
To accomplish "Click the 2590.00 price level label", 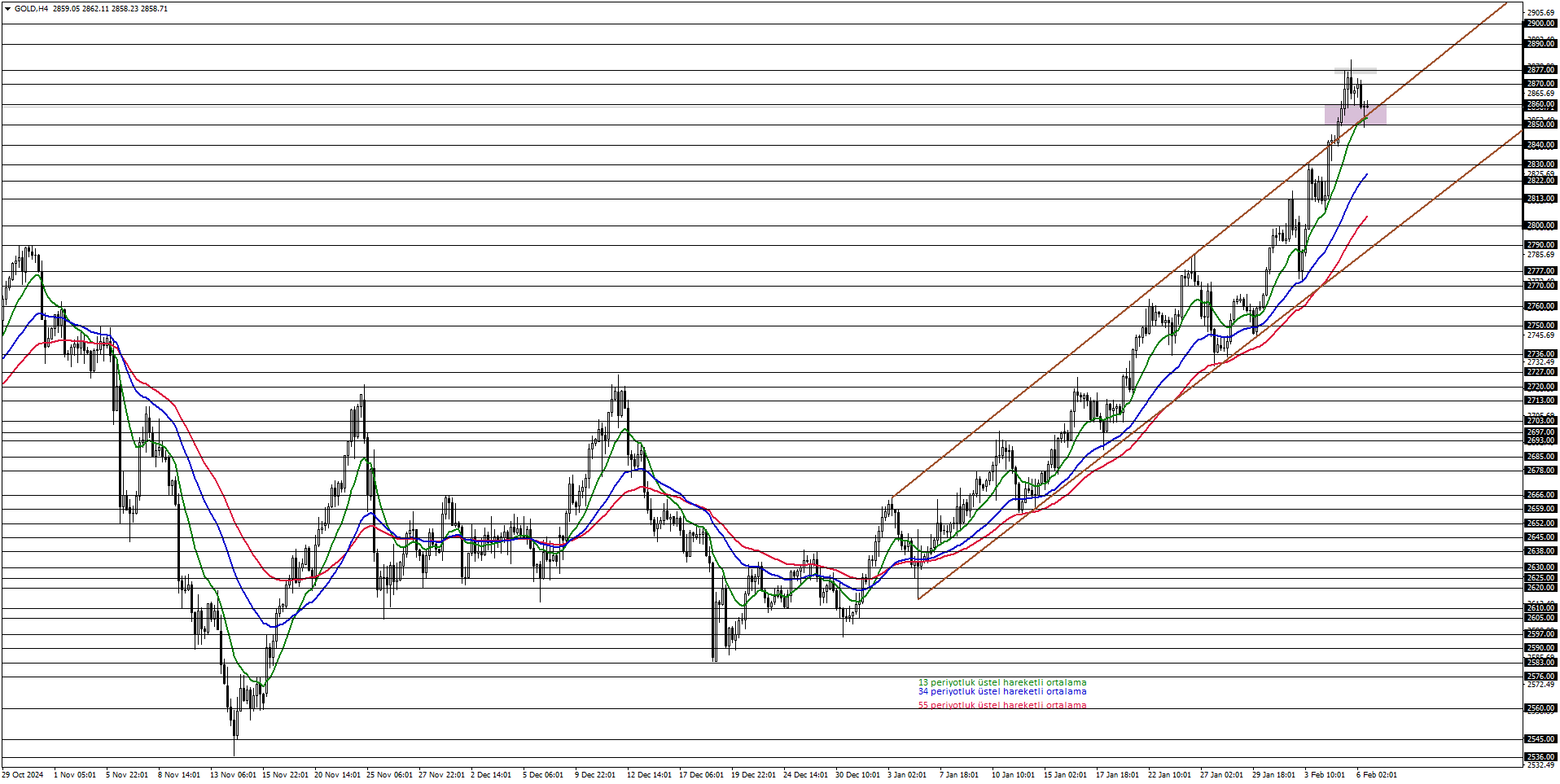I will 1540,648.
